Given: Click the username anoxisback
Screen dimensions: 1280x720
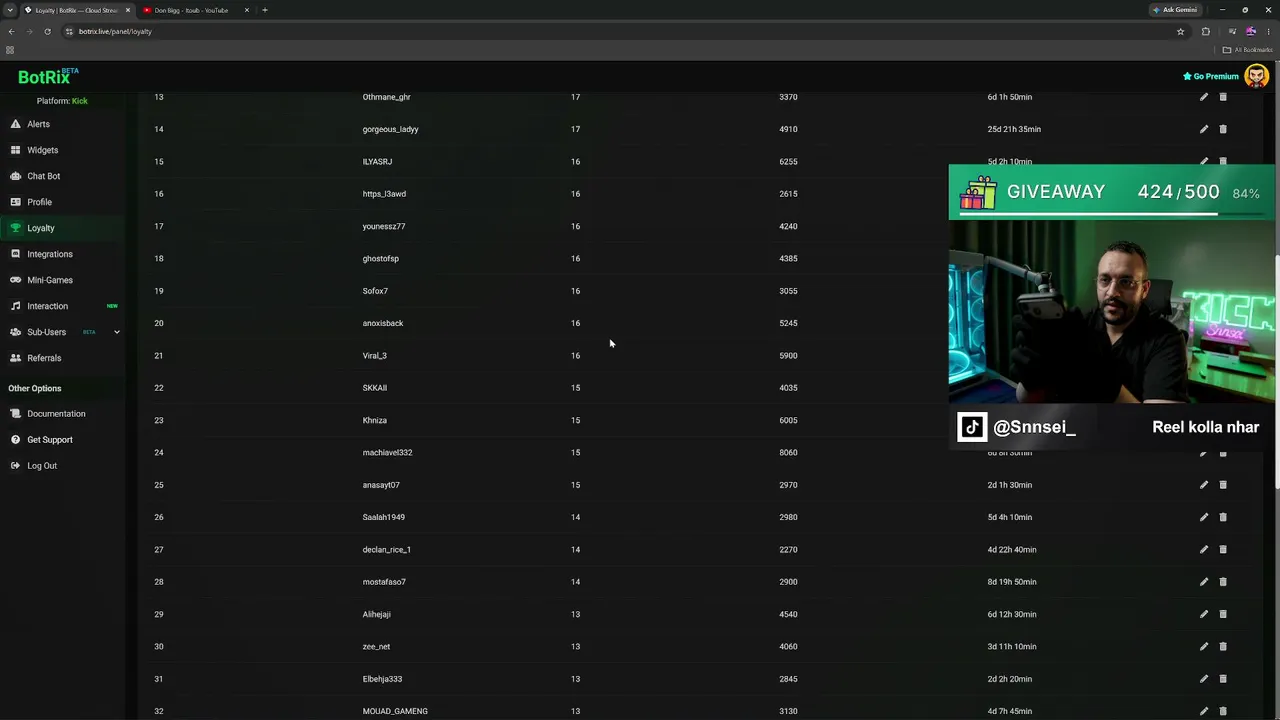Looking at the screenshot, I should pyautogui.click(x=383, y=323).
